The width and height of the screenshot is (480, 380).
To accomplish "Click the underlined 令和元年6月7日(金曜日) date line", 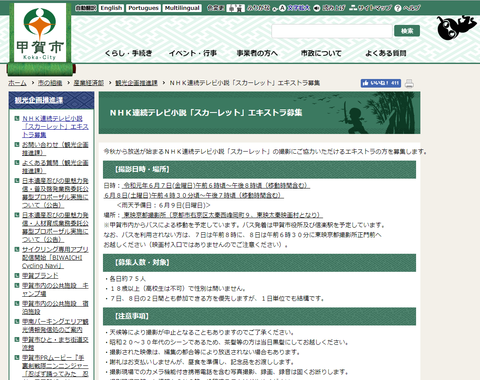I will click(216, 186).
